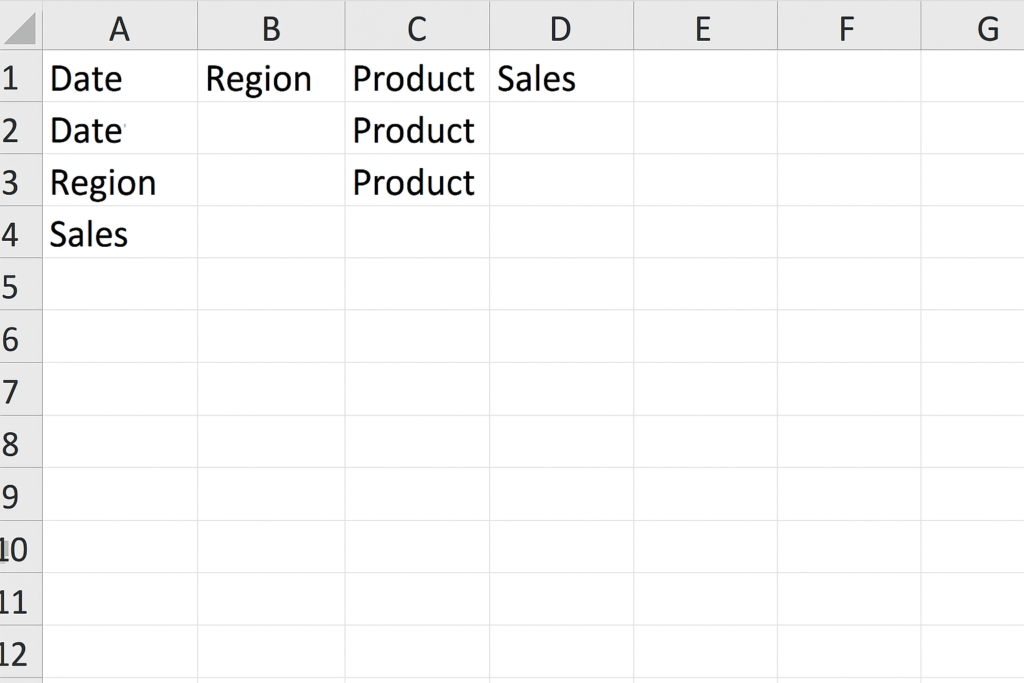Click cell A4 containing Sales
Image resolution: width=1024 pixels, height=683 pixels.
pyautogui.click(x=120, y=232)
